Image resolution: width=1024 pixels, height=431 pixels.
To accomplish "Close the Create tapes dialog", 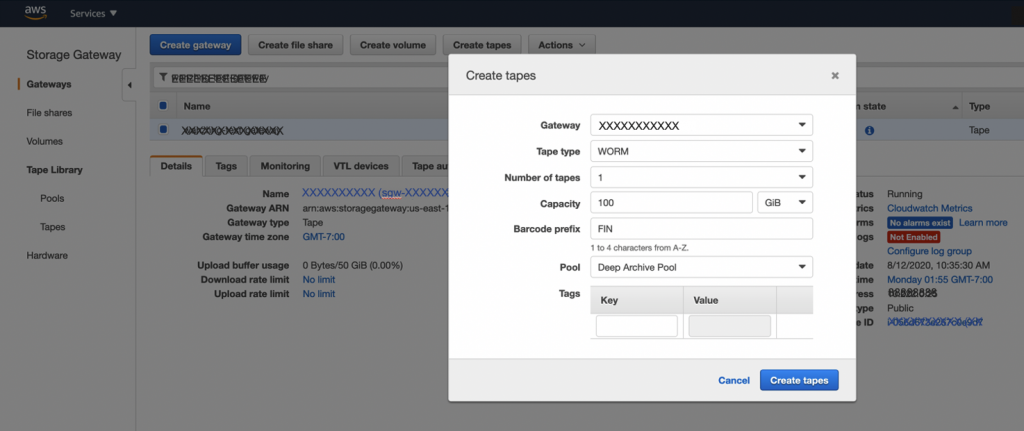I will coord(835,76).
